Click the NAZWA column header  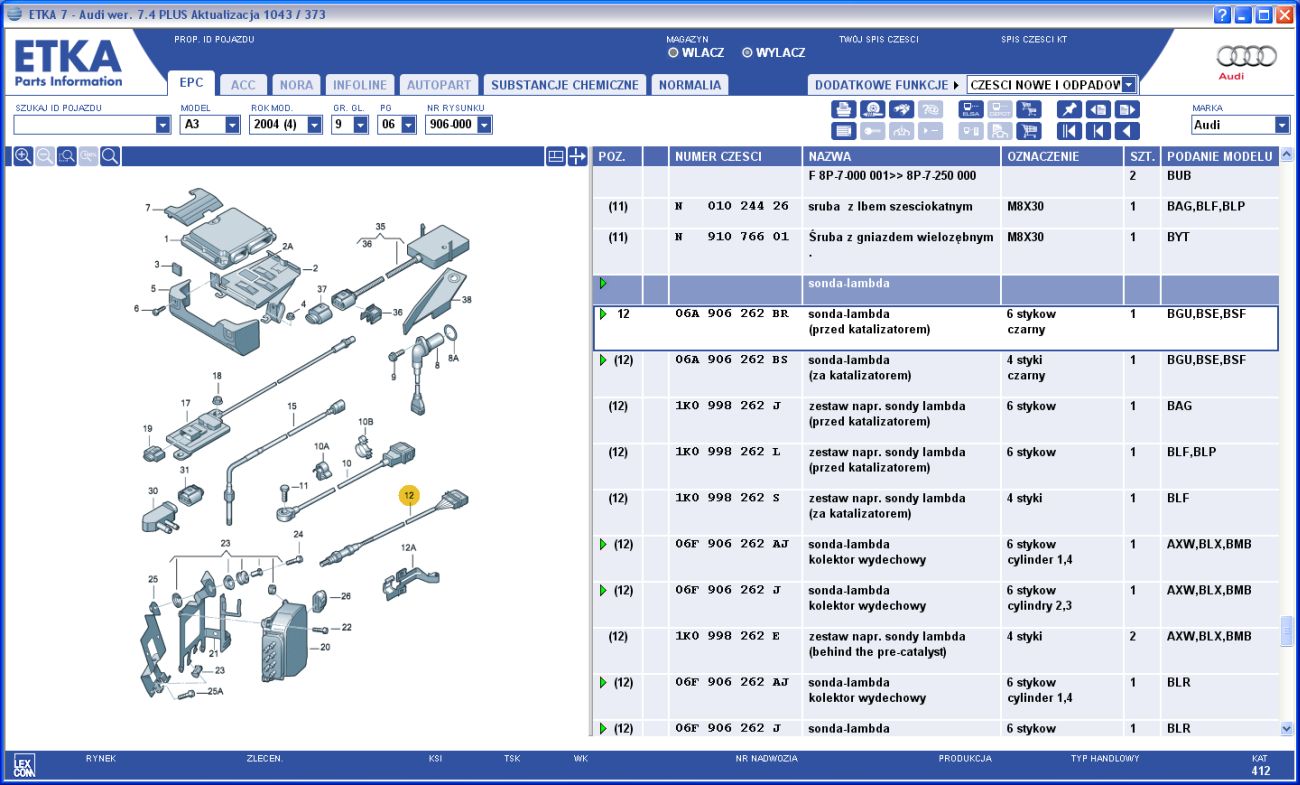(901, 157)
